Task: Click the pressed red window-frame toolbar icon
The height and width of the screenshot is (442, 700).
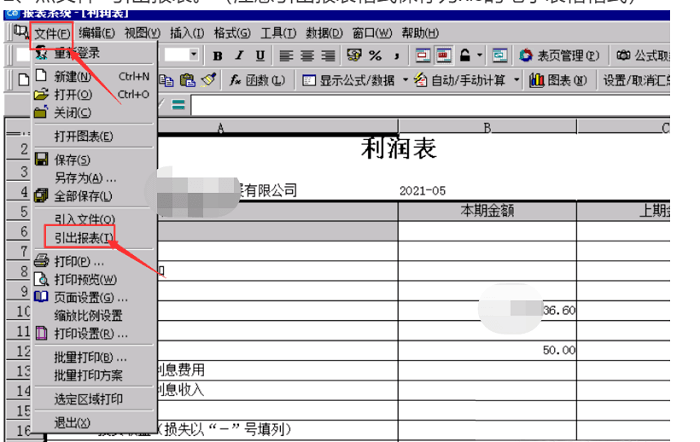Action: (x=443, y=55)
